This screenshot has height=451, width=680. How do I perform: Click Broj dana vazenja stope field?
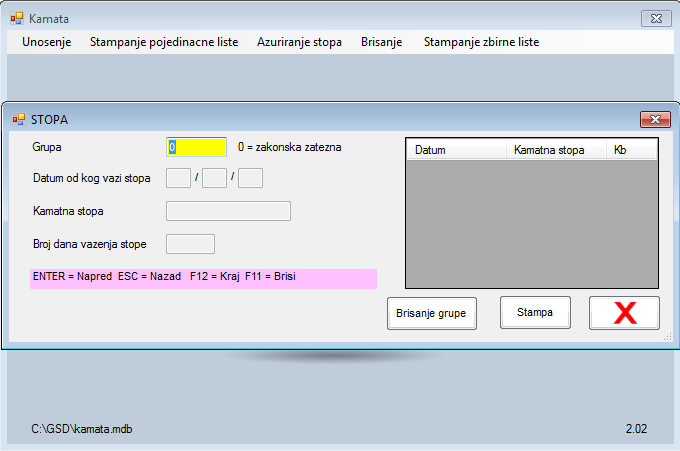pyautogui.click(x=190, y=244)
